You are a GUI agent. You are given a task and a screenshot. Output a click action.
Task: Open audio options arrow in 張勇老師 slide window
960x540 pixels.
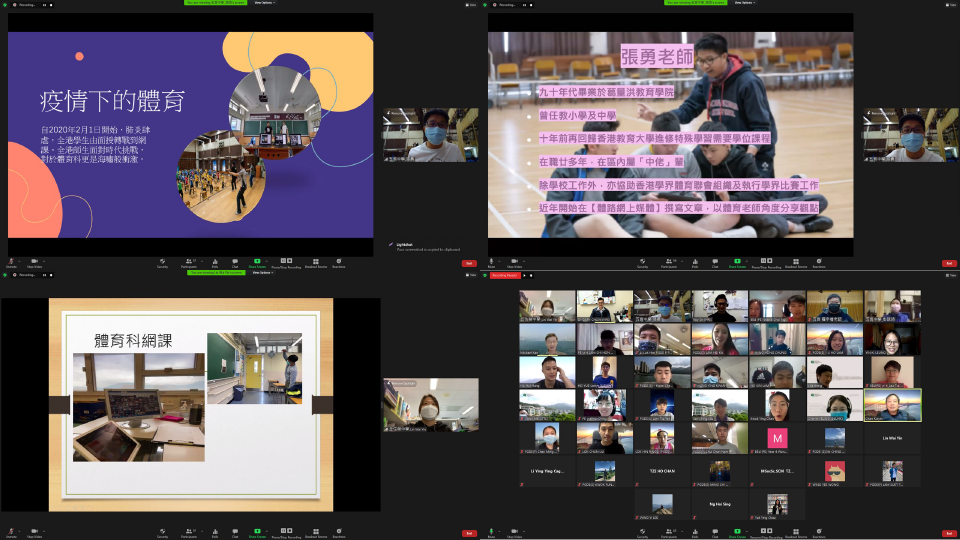pos(499,261)
